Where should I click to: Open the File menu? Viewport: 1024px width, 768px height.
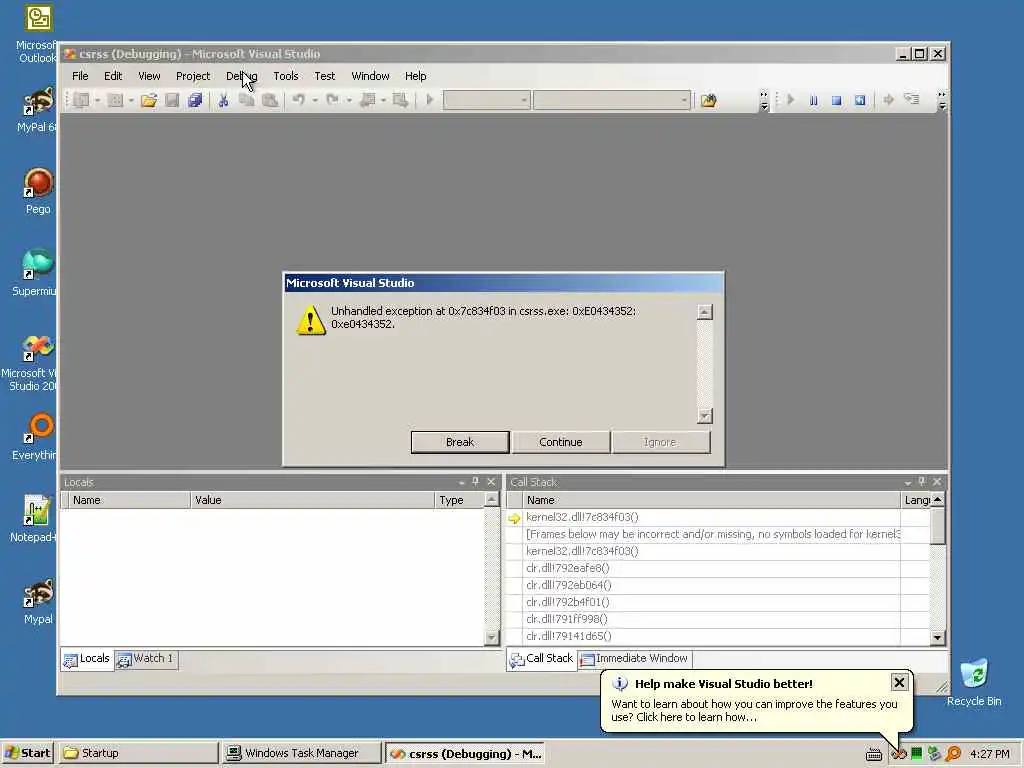80,76
